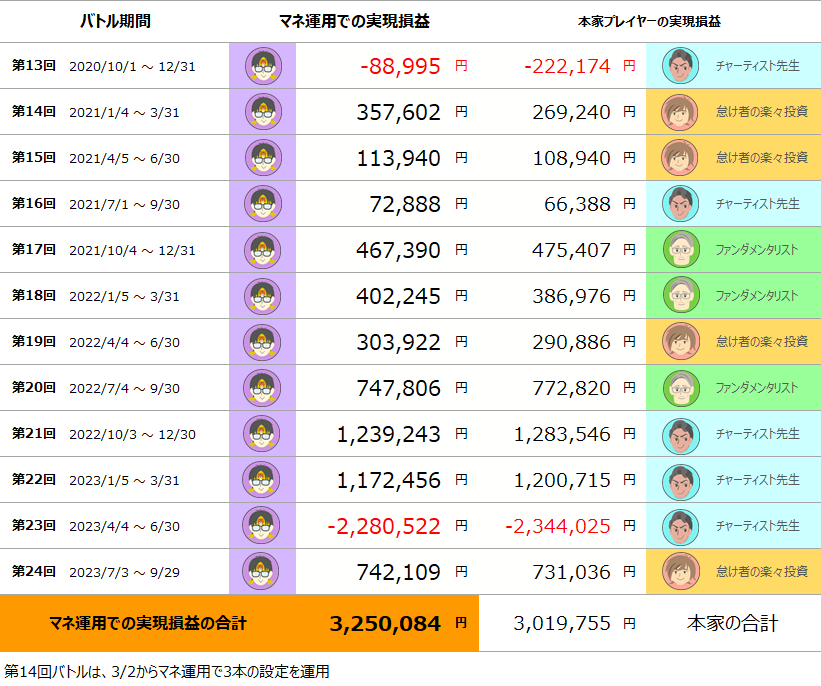Click 怠け者の楽々投資 avatar in 第24回 row
The width and height of the screenshot is (821, 686).
[681, 572]
